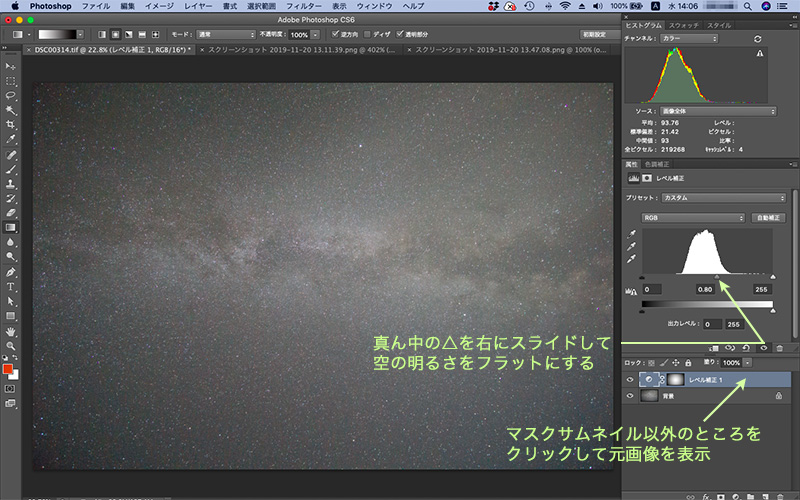Screen dimensions: 800x500
Task: Switch to the DSC00314.tif document tab
Action: click(x=109, y=50)
